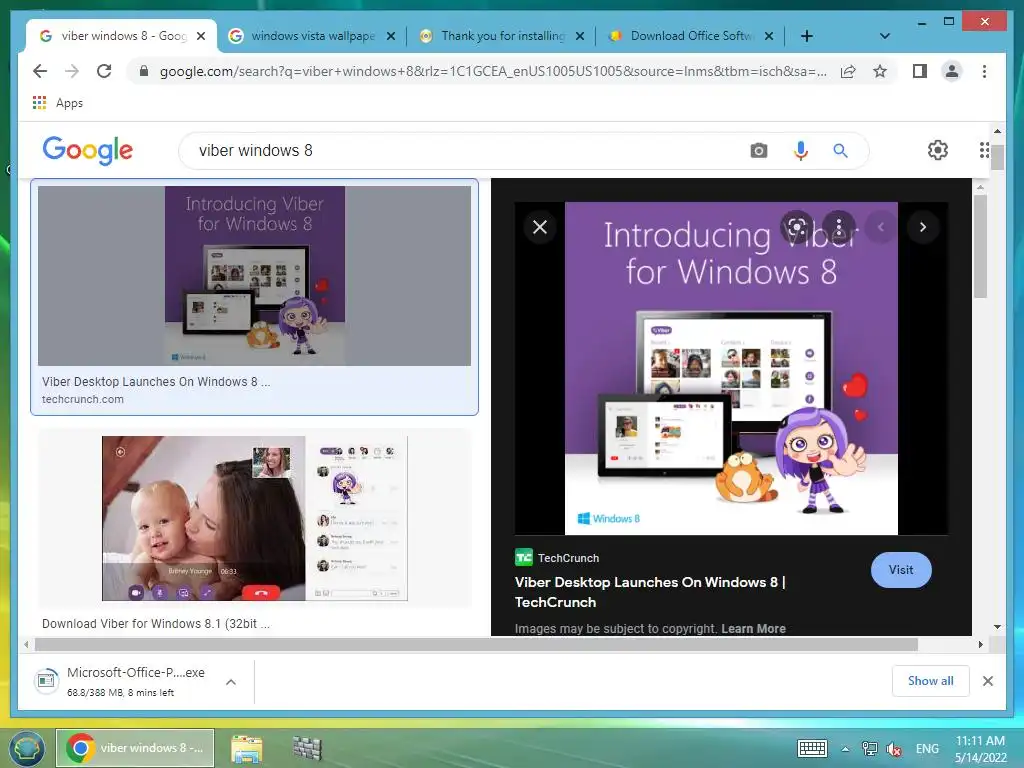Open File Explorer from taskbar

pos(246,748)
